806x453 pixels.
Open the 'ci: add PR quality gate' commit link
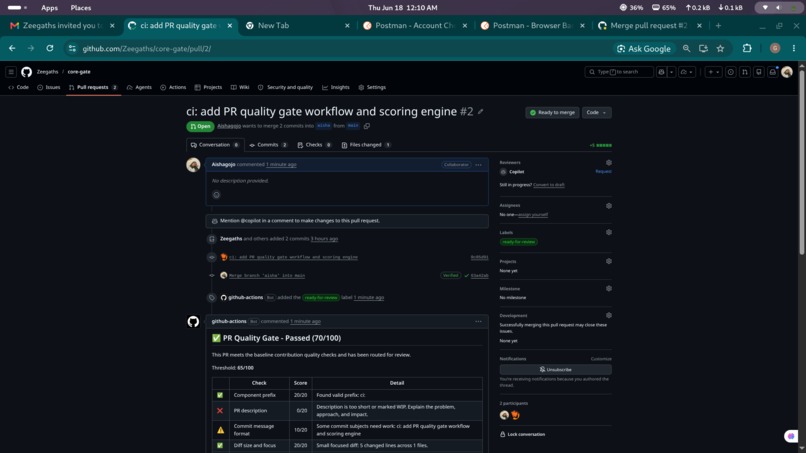tap(293, 257)
